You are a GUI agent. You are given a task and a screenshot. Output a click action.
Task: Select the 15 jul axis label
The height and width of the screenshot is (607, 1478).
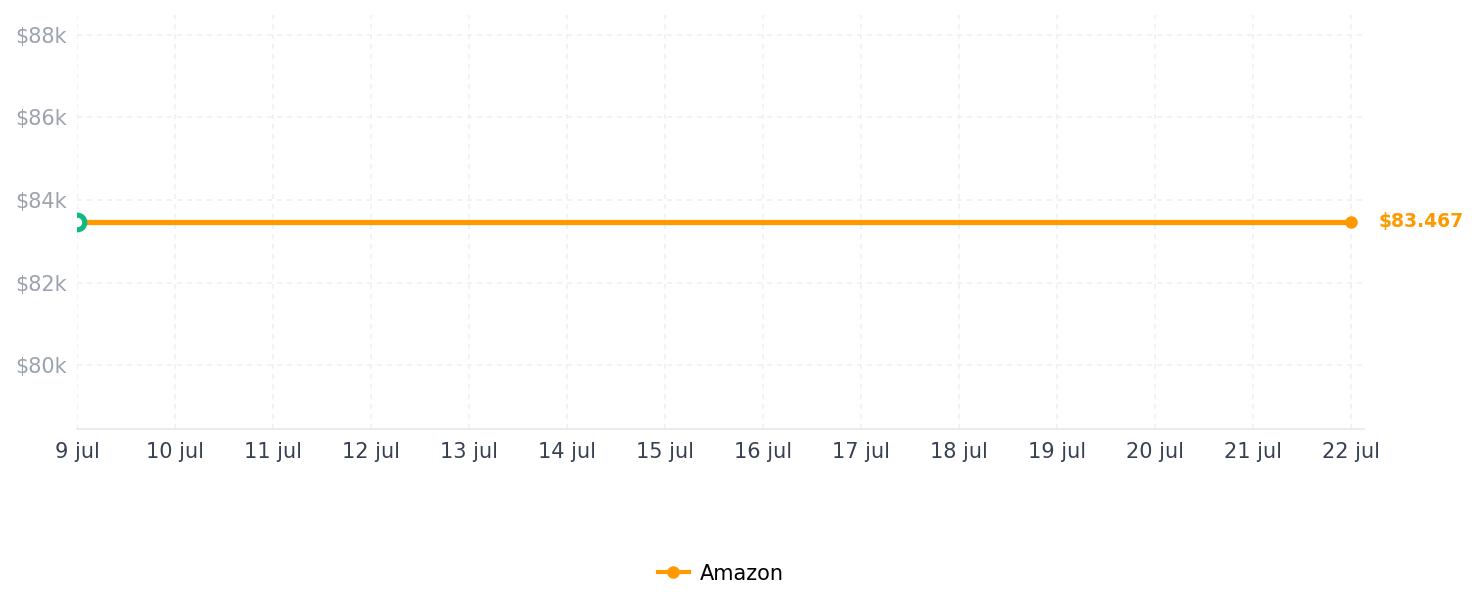[x=665, y=451]
